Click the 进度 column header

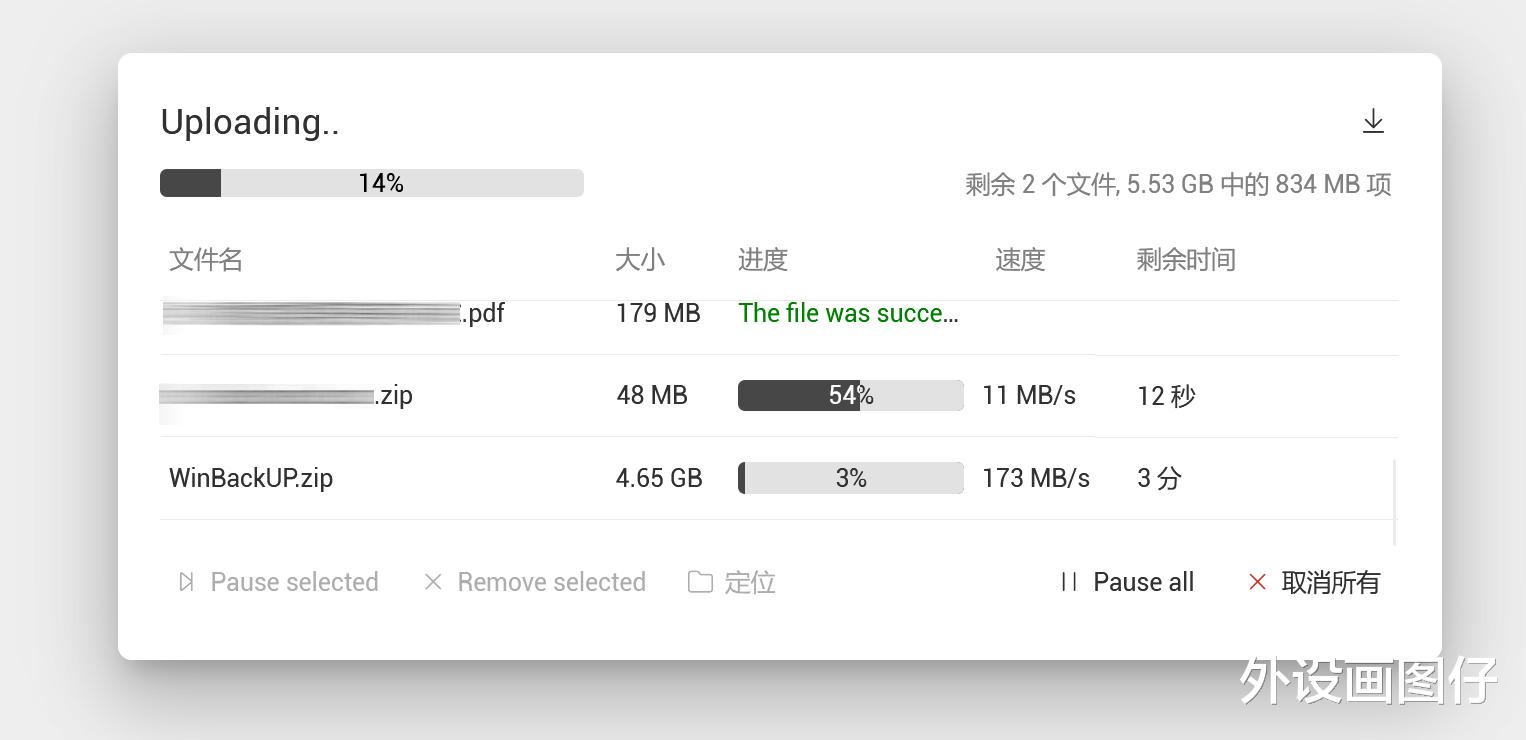tap(762, 260)
